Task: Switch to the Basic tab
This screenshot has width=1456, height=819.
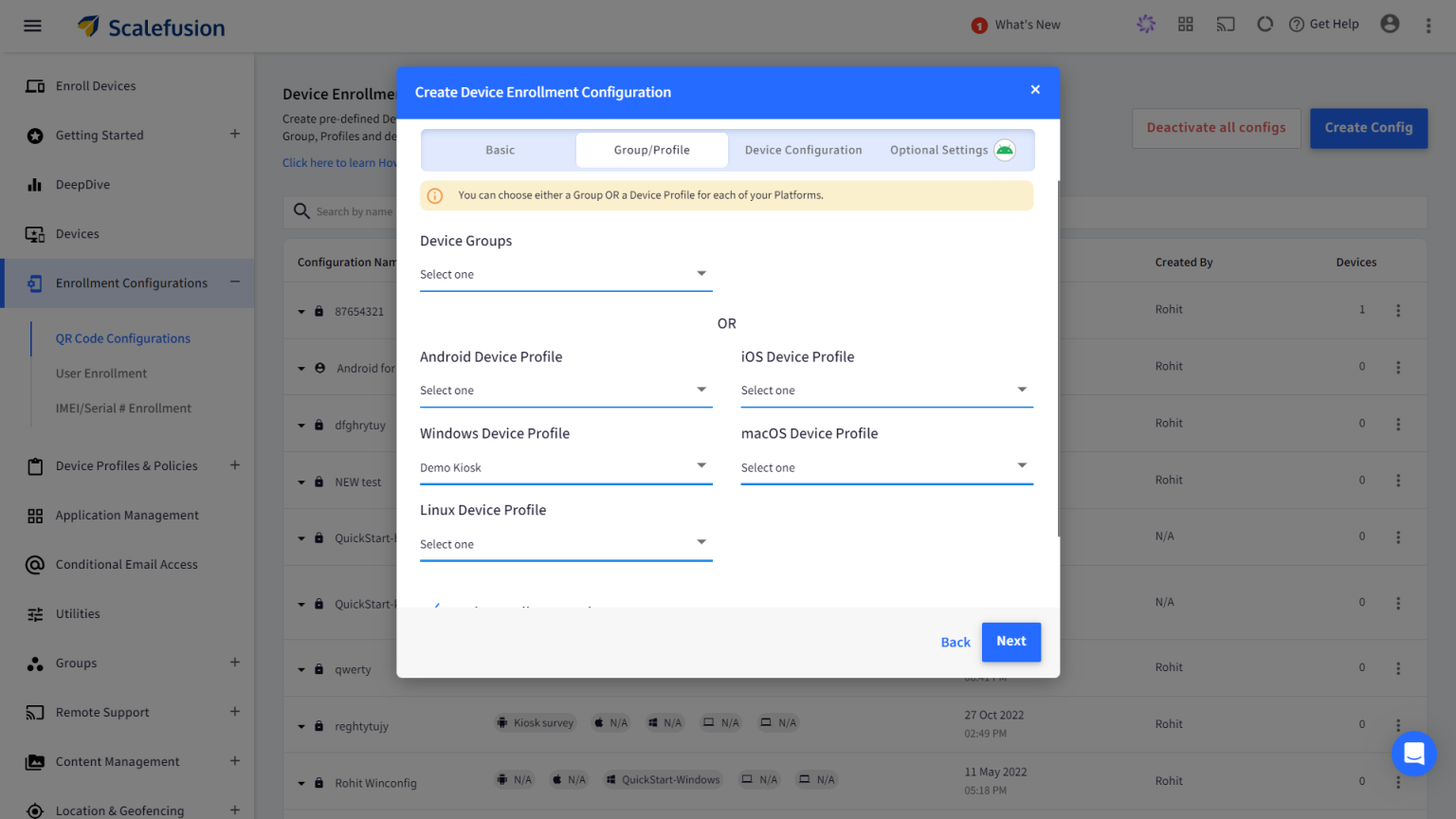Action: coord(499,149)
